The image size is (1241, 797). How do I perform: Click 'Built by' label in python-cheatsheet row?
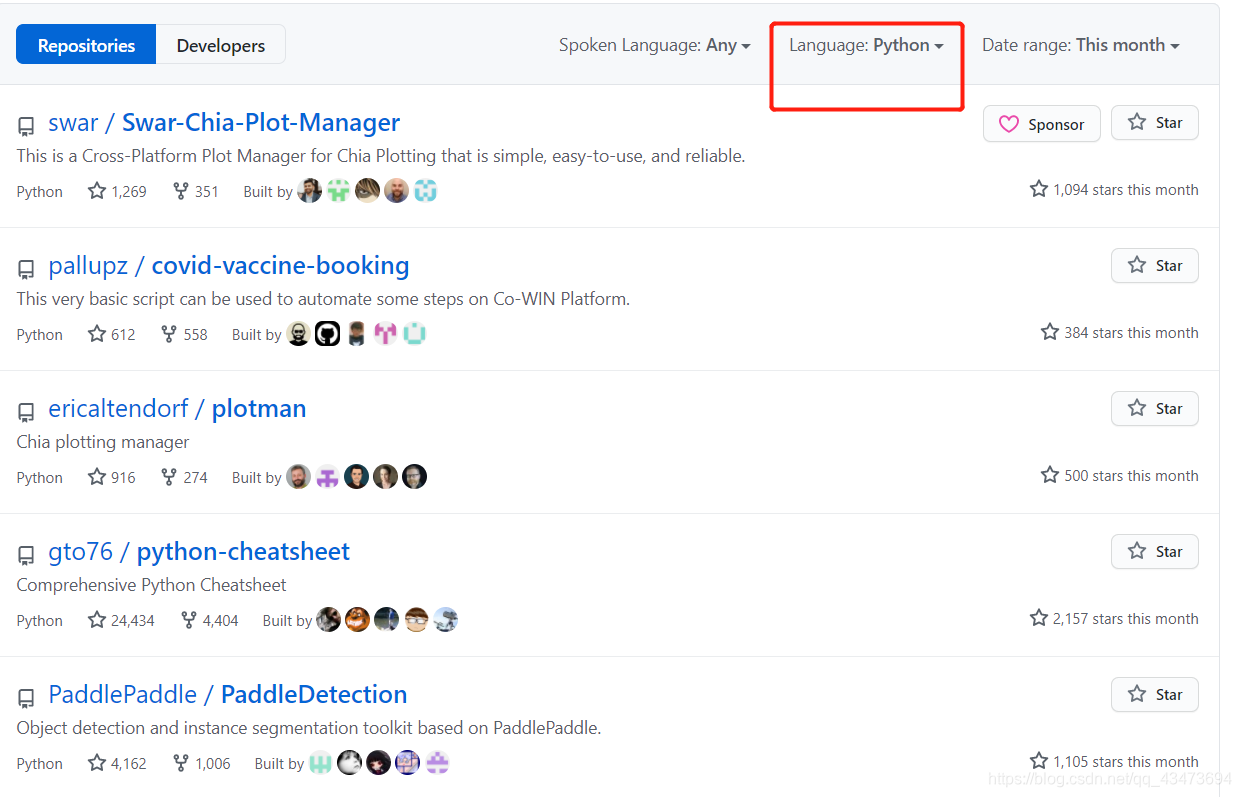tap(287, 621)
